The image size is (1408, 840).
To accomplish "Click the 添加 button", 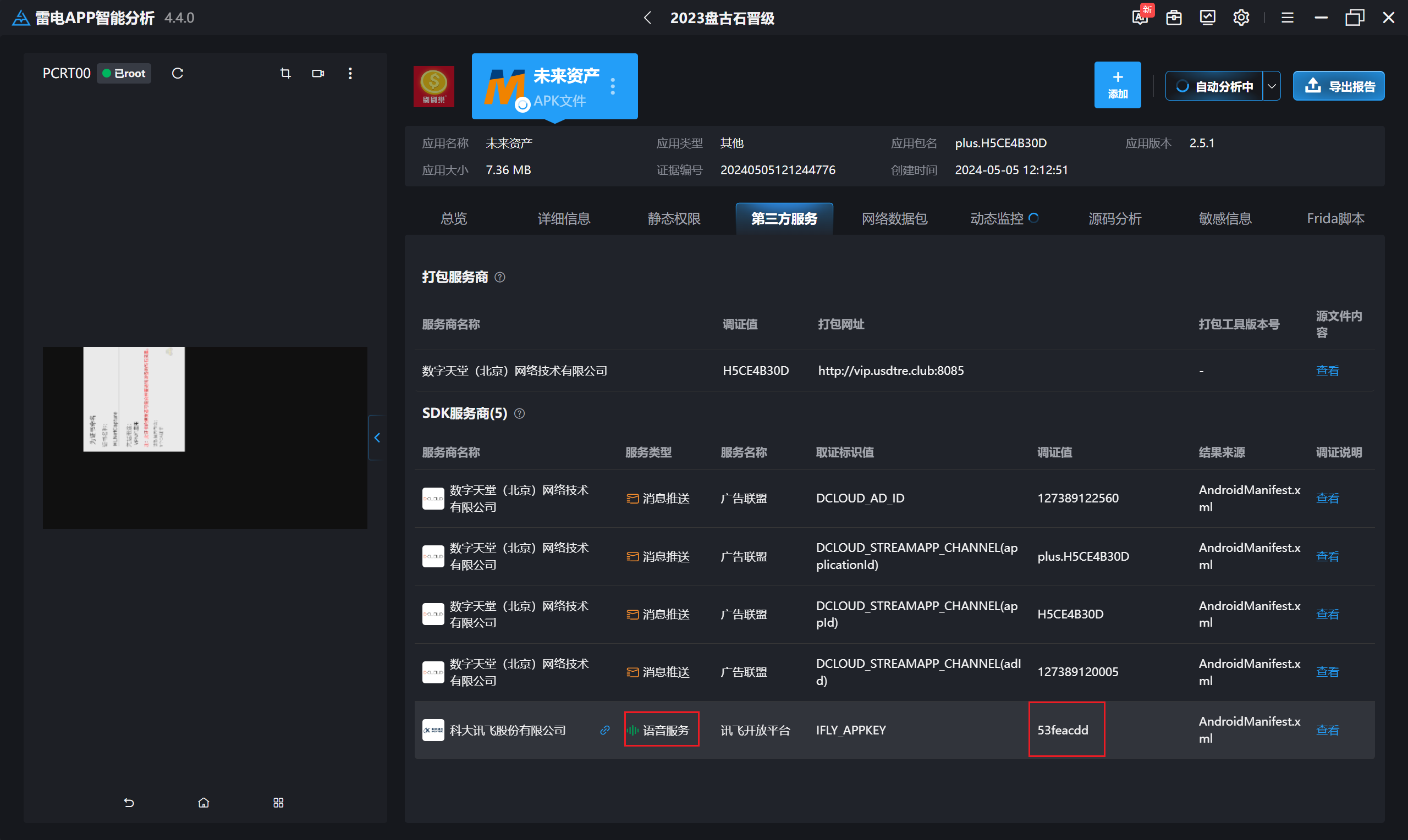I will pos(1118,85).
